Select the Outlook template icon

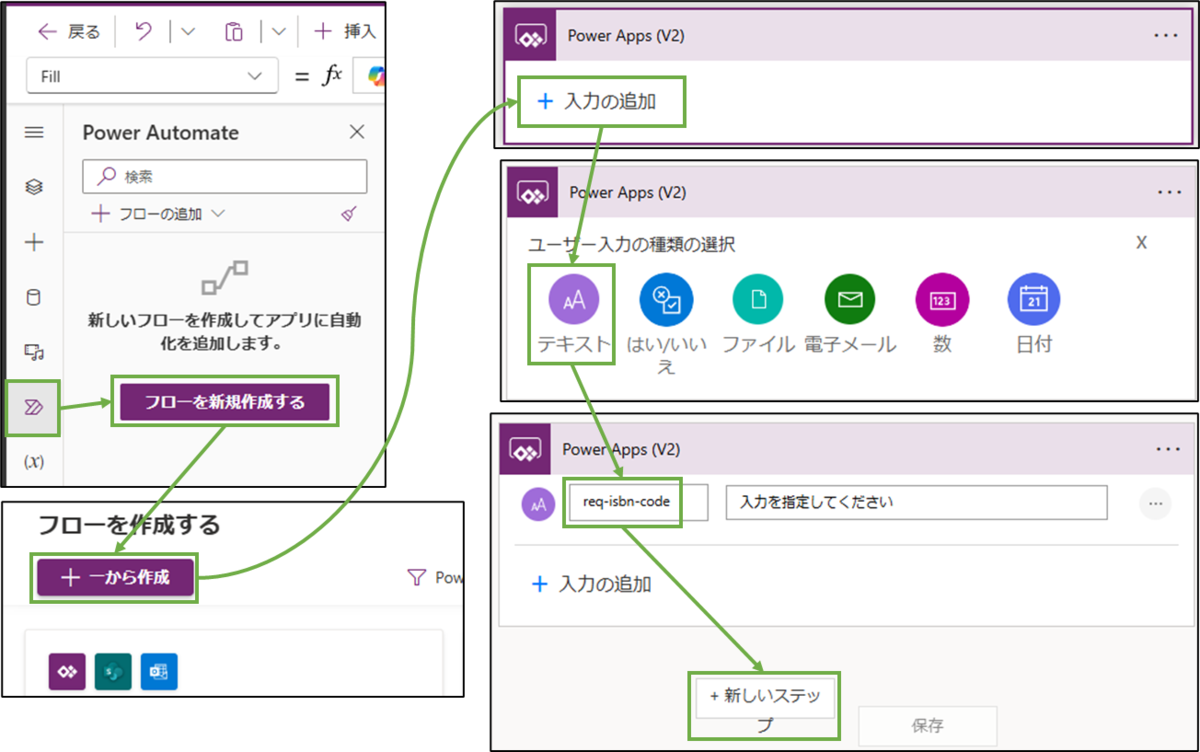[x=159, y=672]
